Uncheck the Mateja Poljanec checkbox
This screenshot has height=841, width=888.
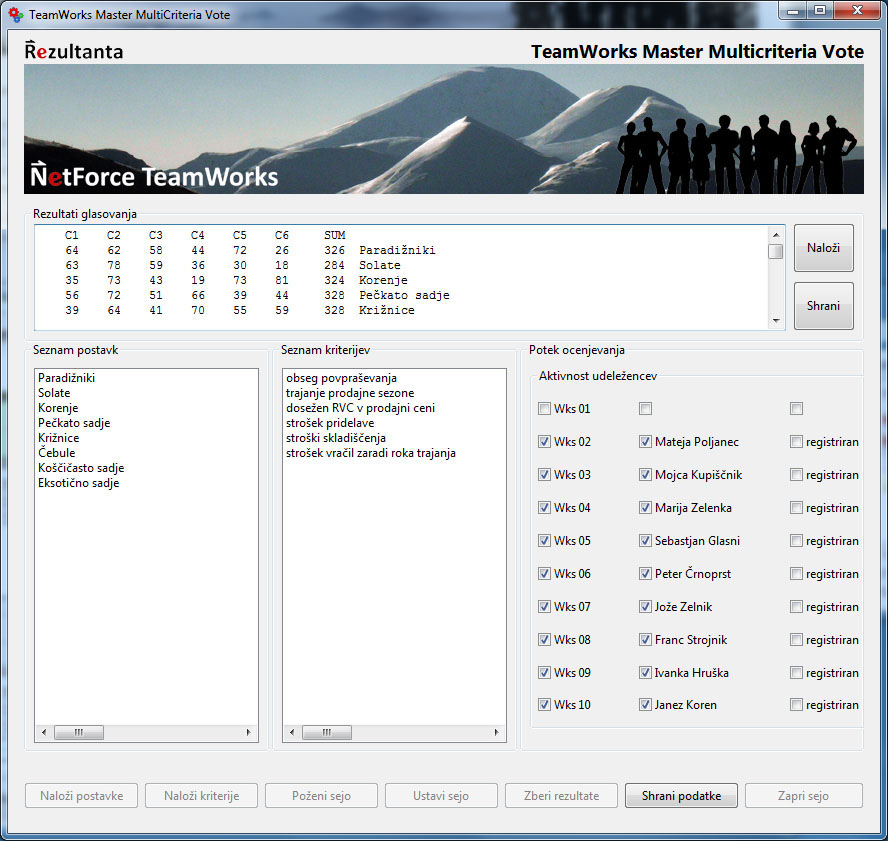(x=645, y=442)
